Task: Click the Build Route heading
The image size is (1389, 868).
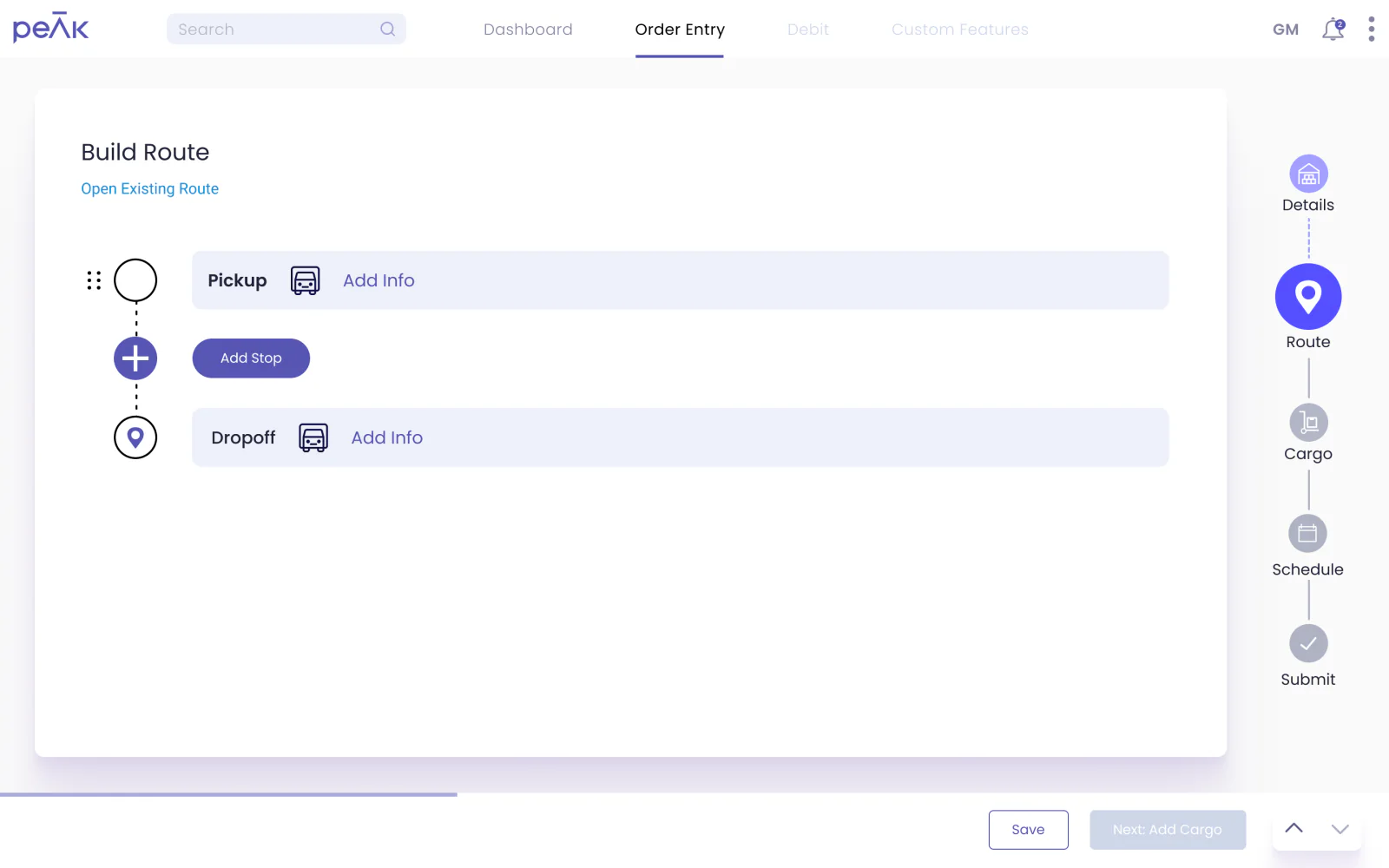Action: point(145,153)
